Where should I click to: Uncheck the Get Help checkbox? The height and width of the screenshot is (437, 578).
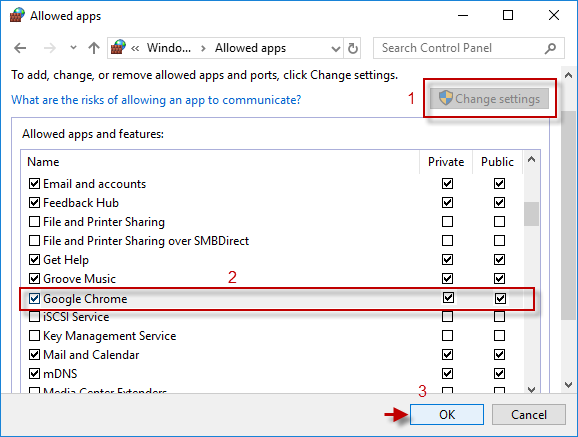click(x=34, y=260)
